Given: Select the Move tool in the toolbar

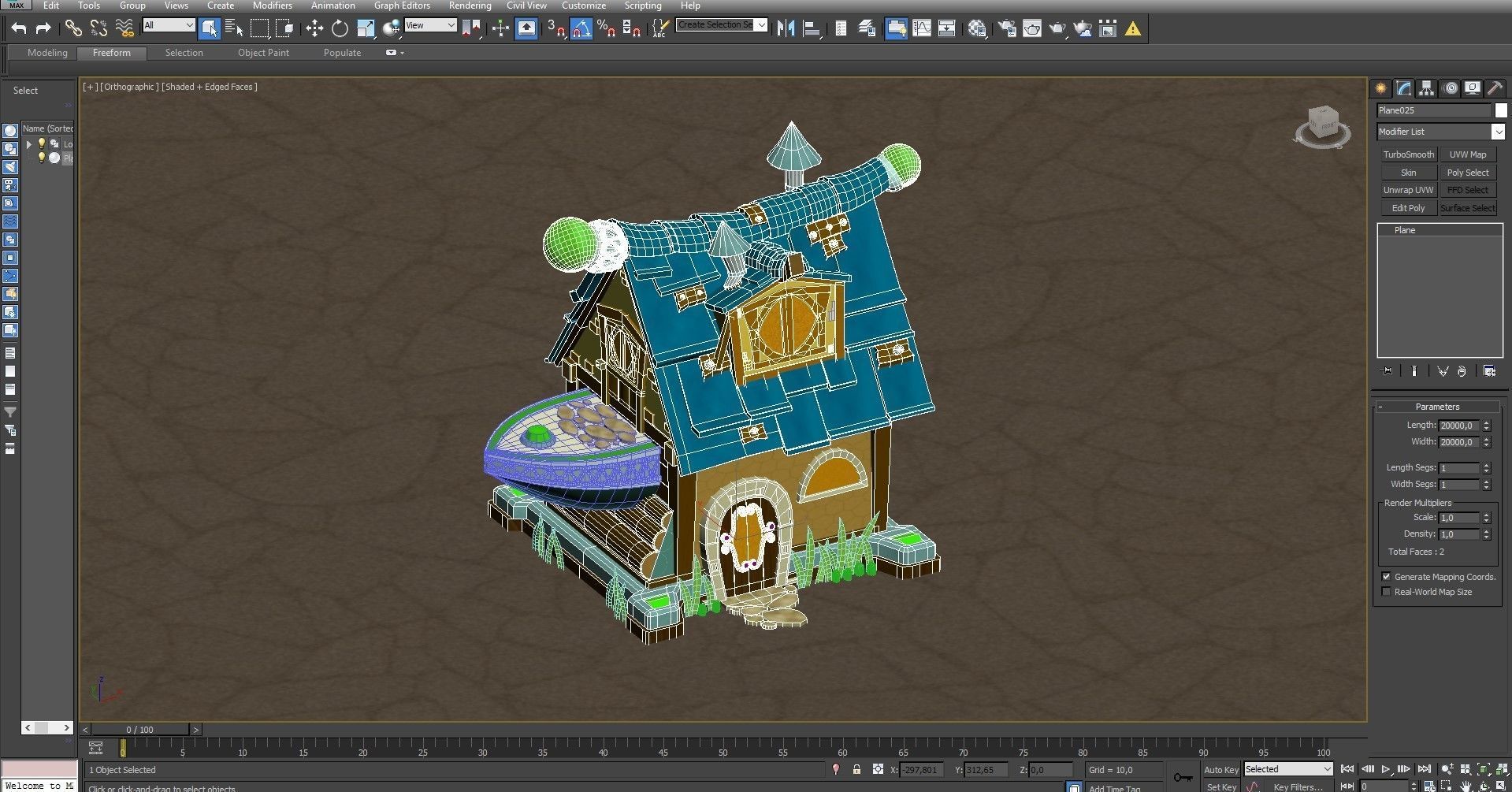Looking at the screenshot, I should click(314, 29).
